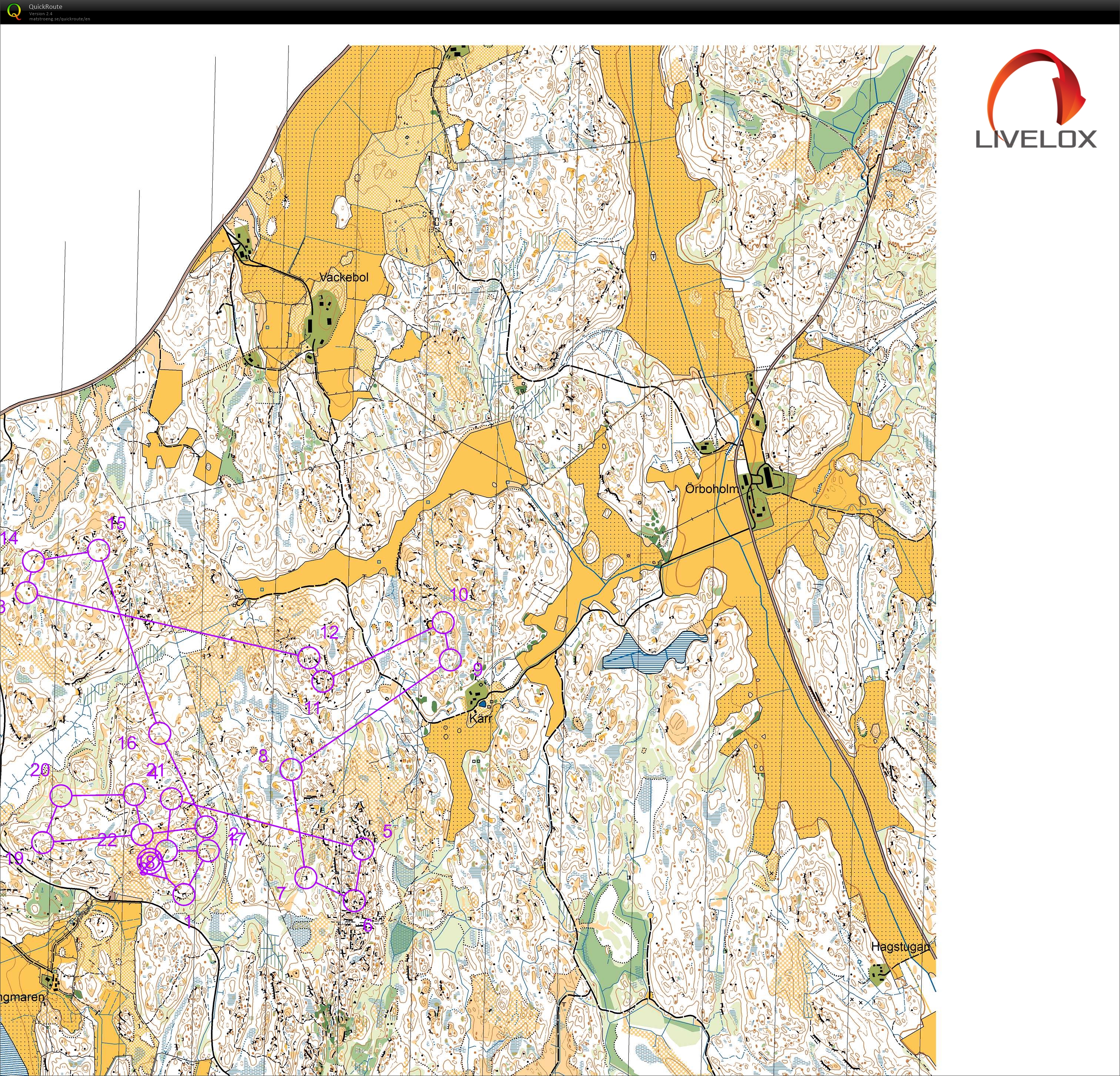Click the Version 2.4 text
The width and height of the screenshot is (1120, 1076).
[41, 14]
